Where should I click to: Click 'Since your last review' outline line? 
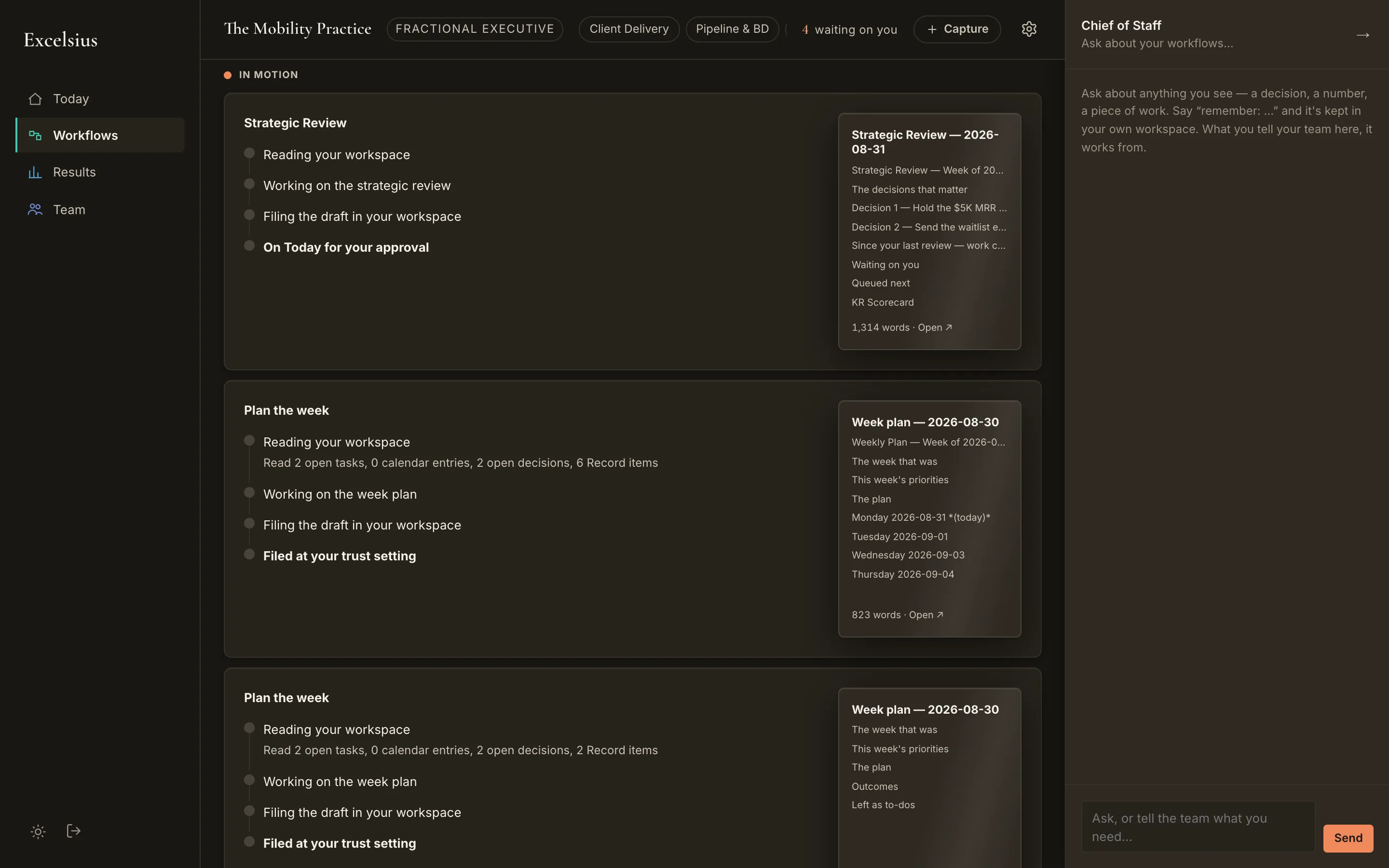[928, 246]
